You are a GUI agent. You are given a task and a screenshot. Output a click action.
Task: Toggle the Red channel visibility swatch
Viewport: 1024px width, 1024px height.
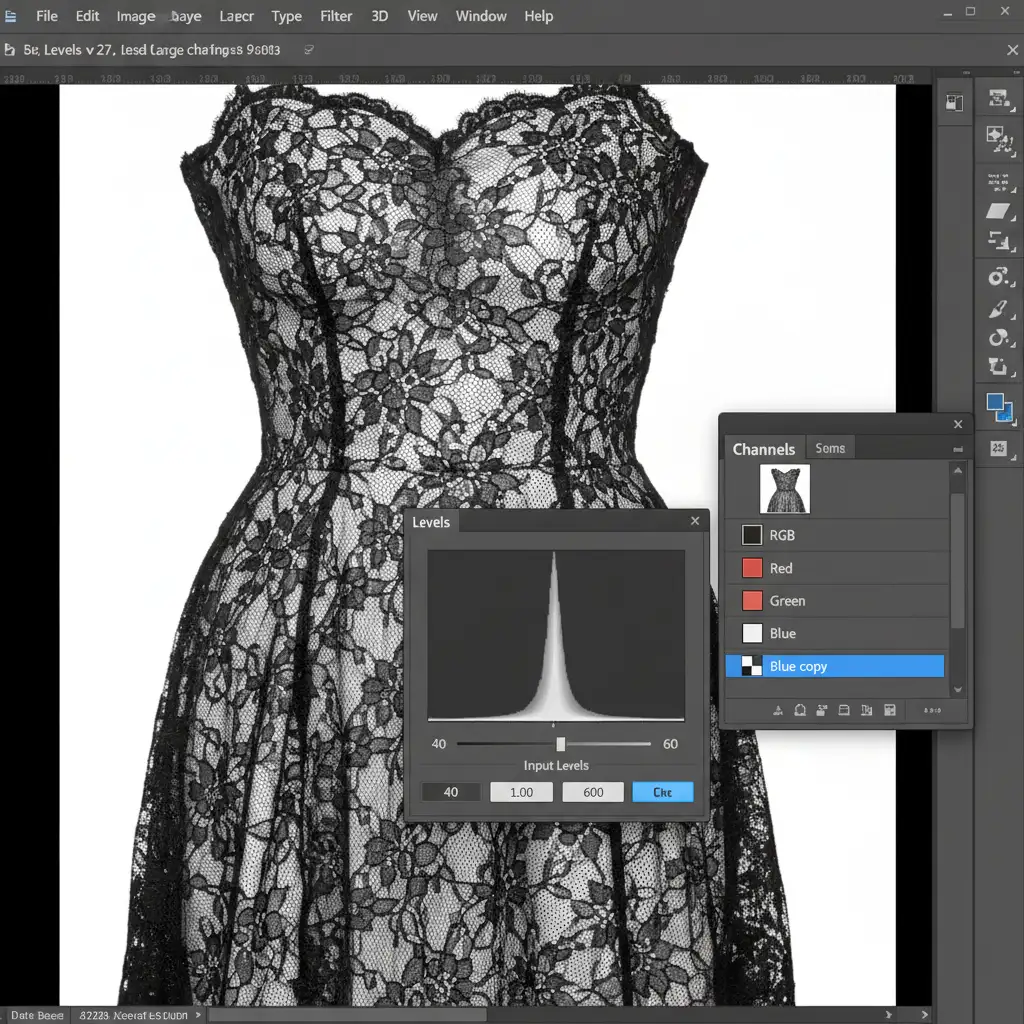click(752, 568)
